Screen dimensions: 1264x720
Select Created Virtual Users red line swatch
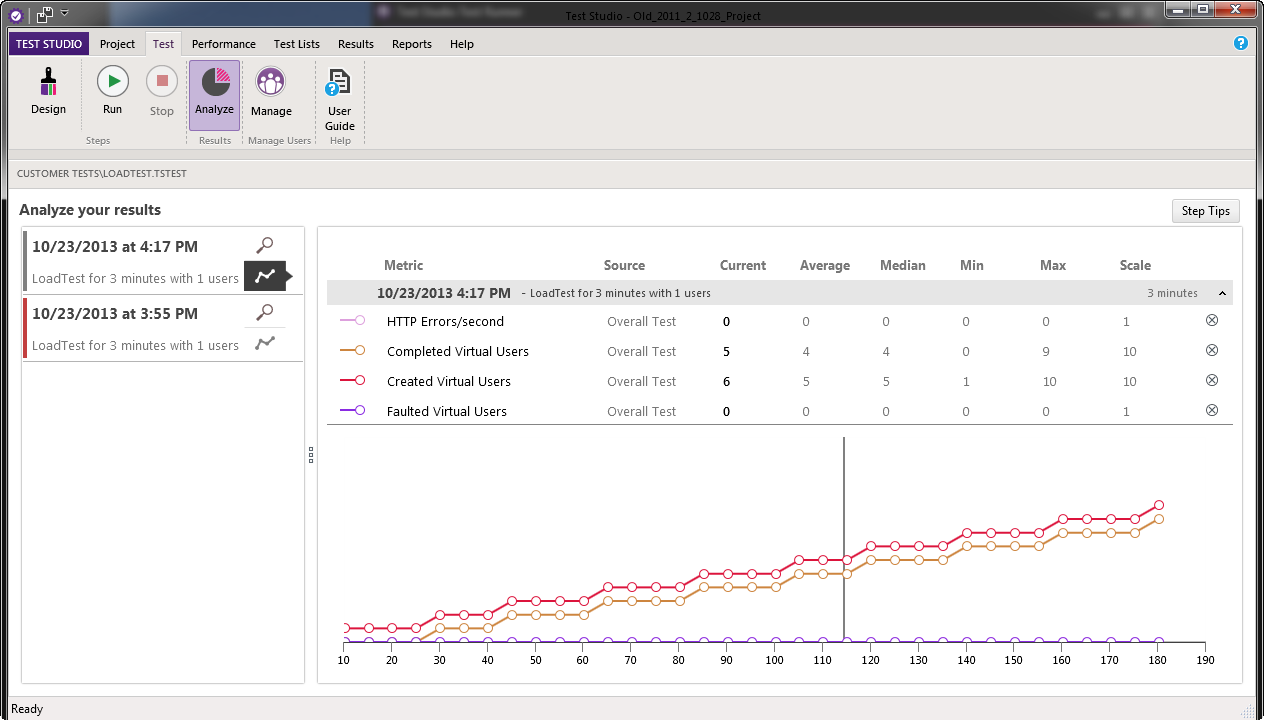(353, 381)
